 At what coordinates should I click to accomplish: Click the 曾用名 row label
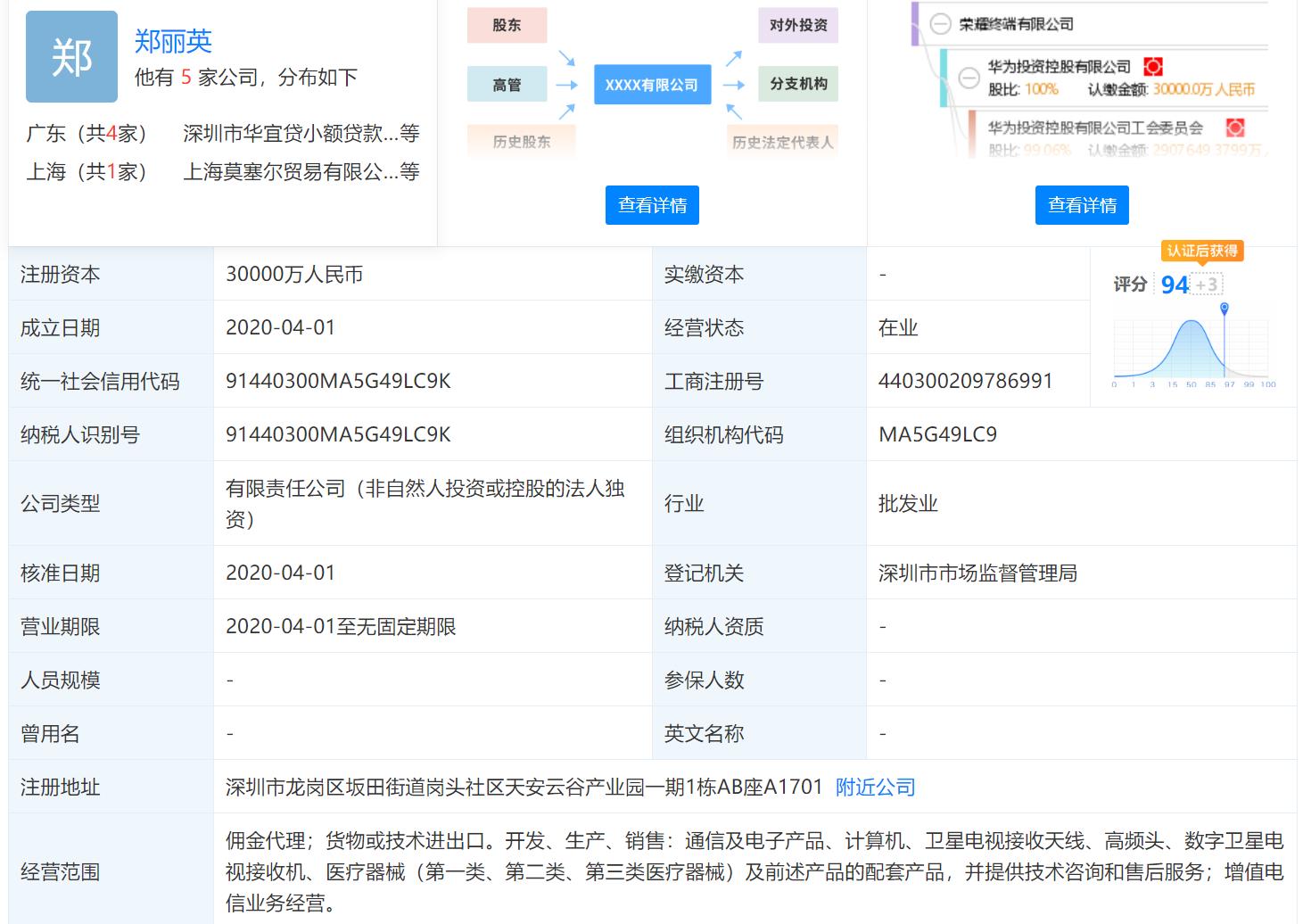[x=50, y=733]
